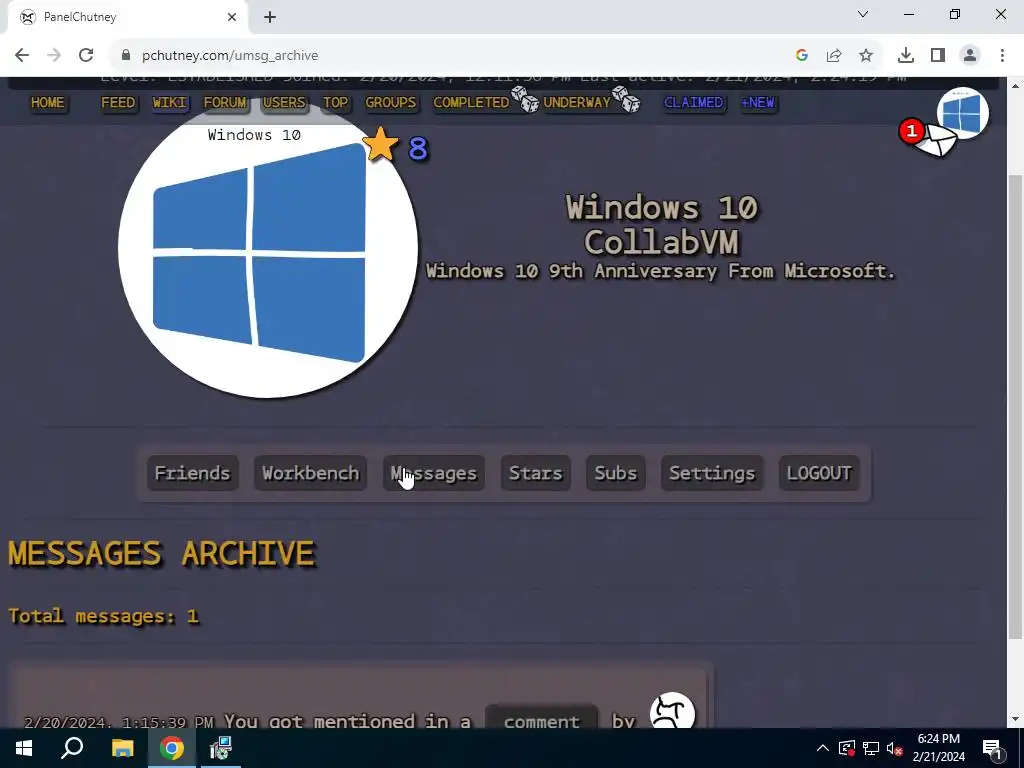The width and height of the screenshot is (1024, 768).
Task: Click the address bar URL field
Action: pyautogui.click(x=457, y=56)
